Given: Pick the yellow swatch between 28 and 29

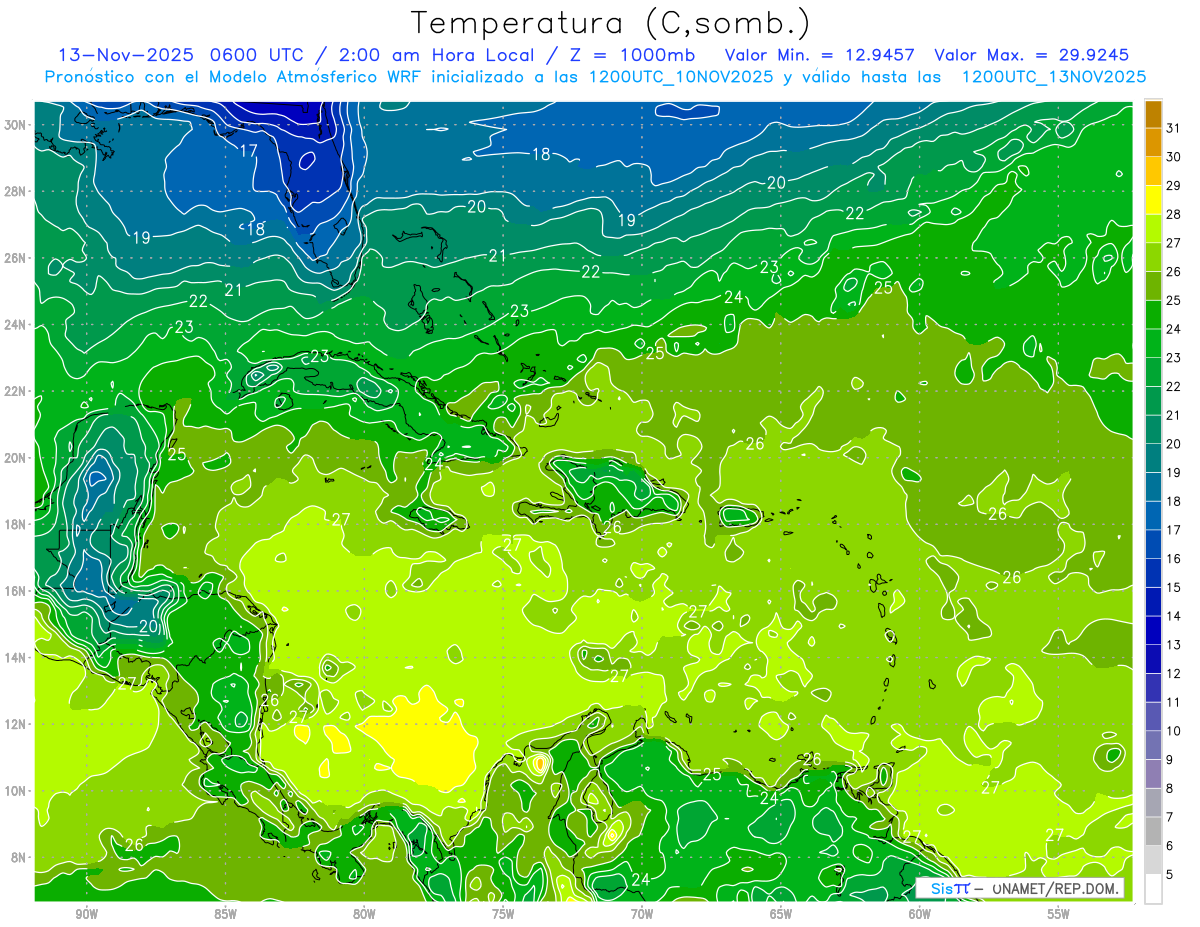Looking at the screenshot, I should (1154, 200).
